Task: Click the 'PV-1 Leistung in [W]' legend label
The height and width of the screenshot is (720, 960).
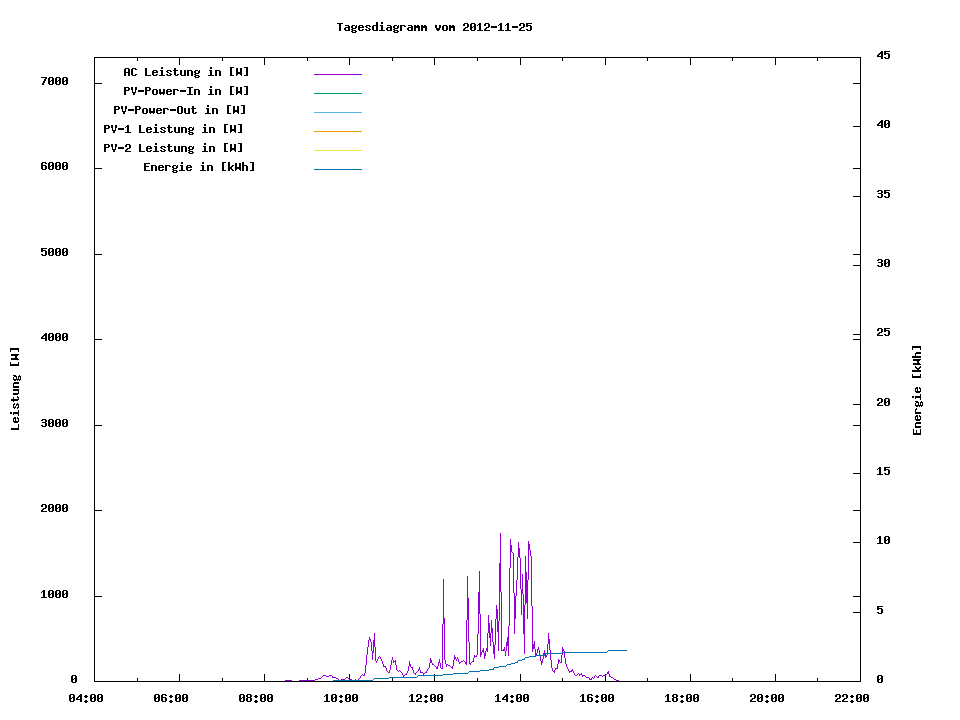Action: click(x=173, y=129)
